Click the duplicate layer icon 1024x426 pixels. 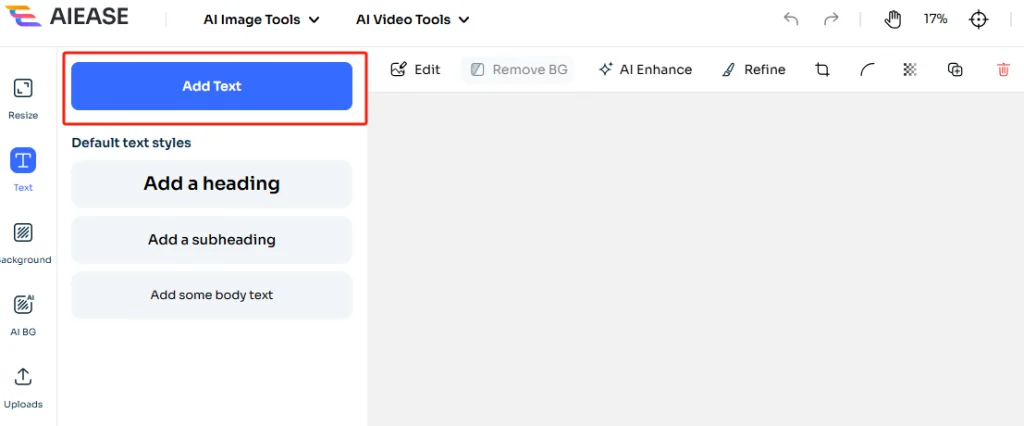coord(955,70)
